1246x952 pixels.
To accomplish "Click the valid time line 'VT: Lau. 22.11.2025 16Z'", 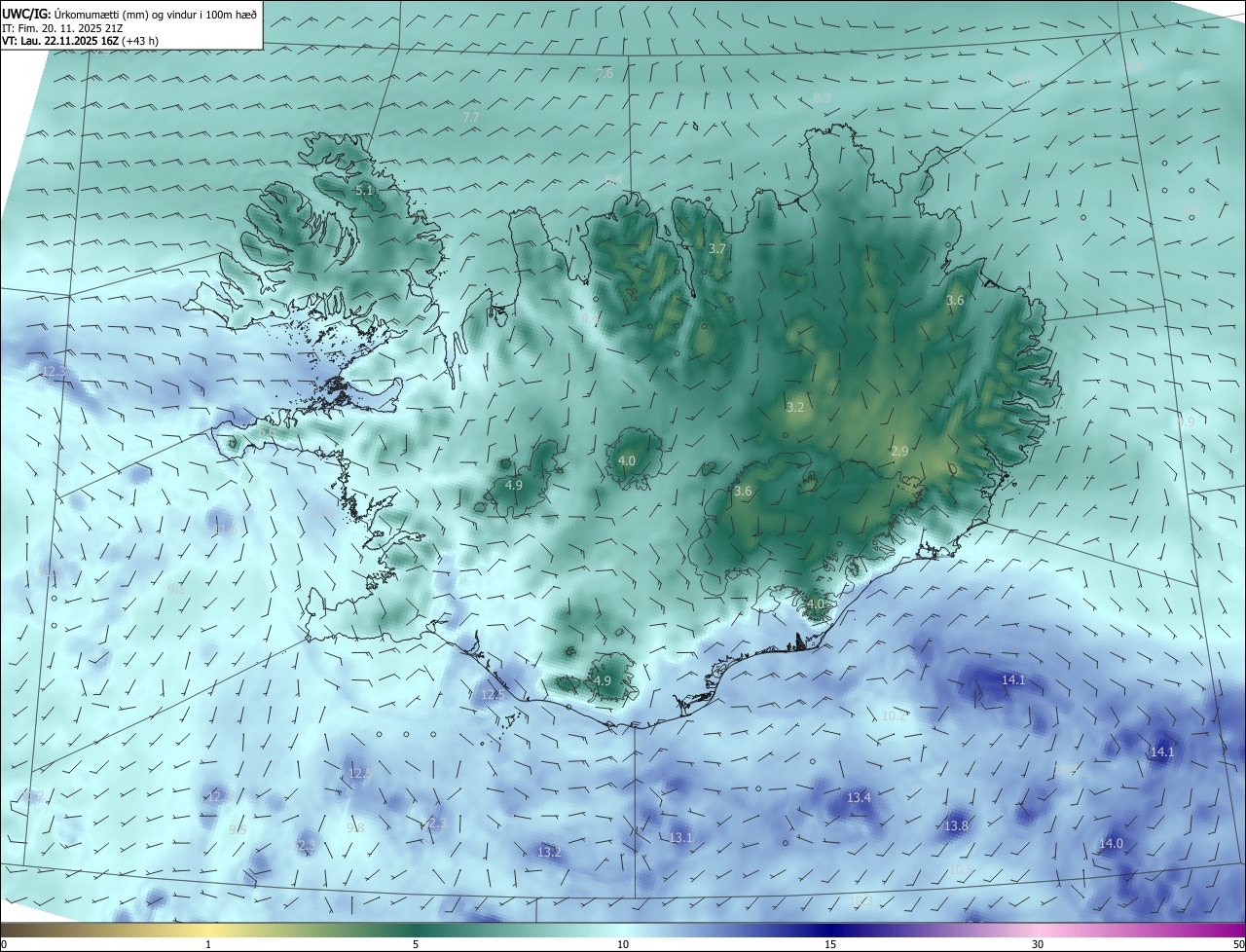I will point(80,41).
